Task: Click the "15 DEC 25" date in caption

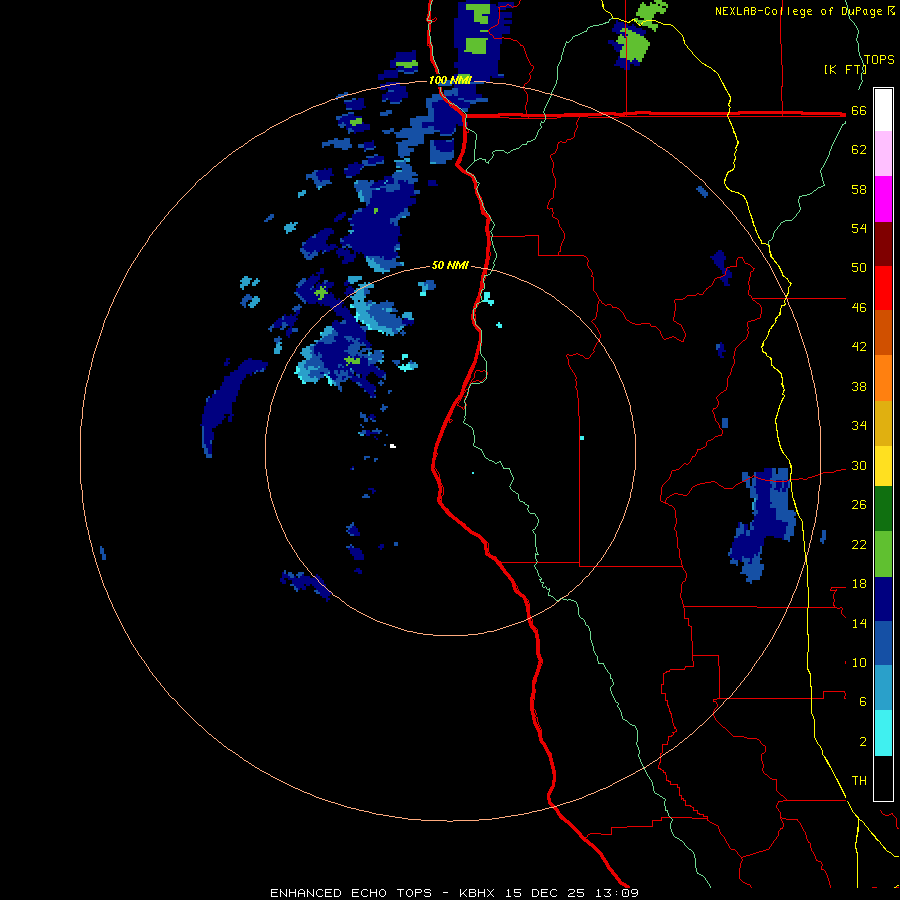Action: (x=545, y=893)
